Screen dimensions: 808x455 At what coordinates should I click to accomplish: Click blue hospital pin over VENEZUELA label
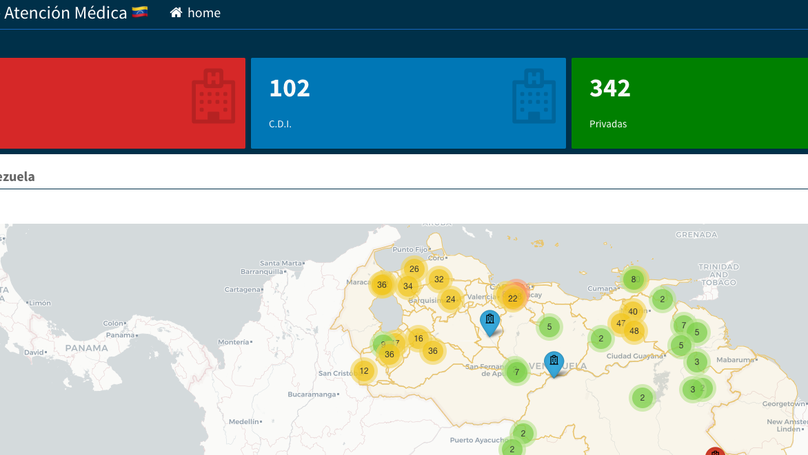553,364
